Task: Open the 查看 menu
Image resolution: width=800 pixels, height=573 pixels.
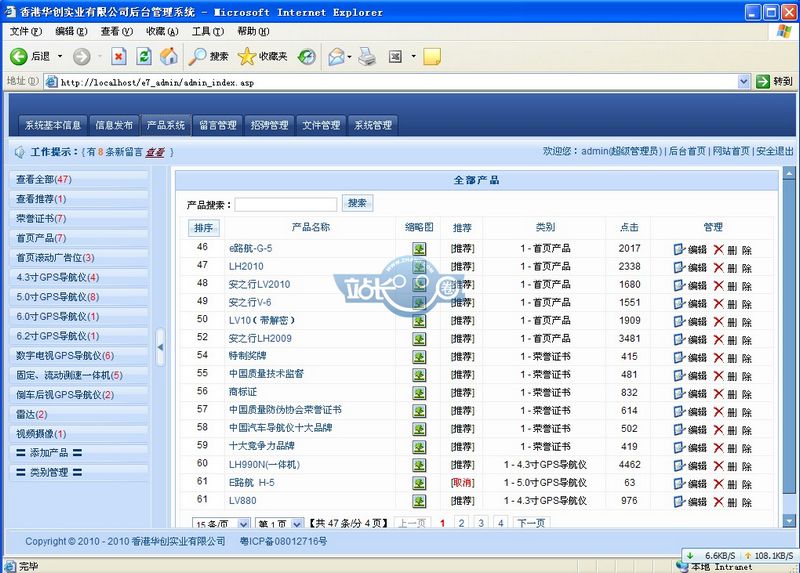Action: point(116,31)
